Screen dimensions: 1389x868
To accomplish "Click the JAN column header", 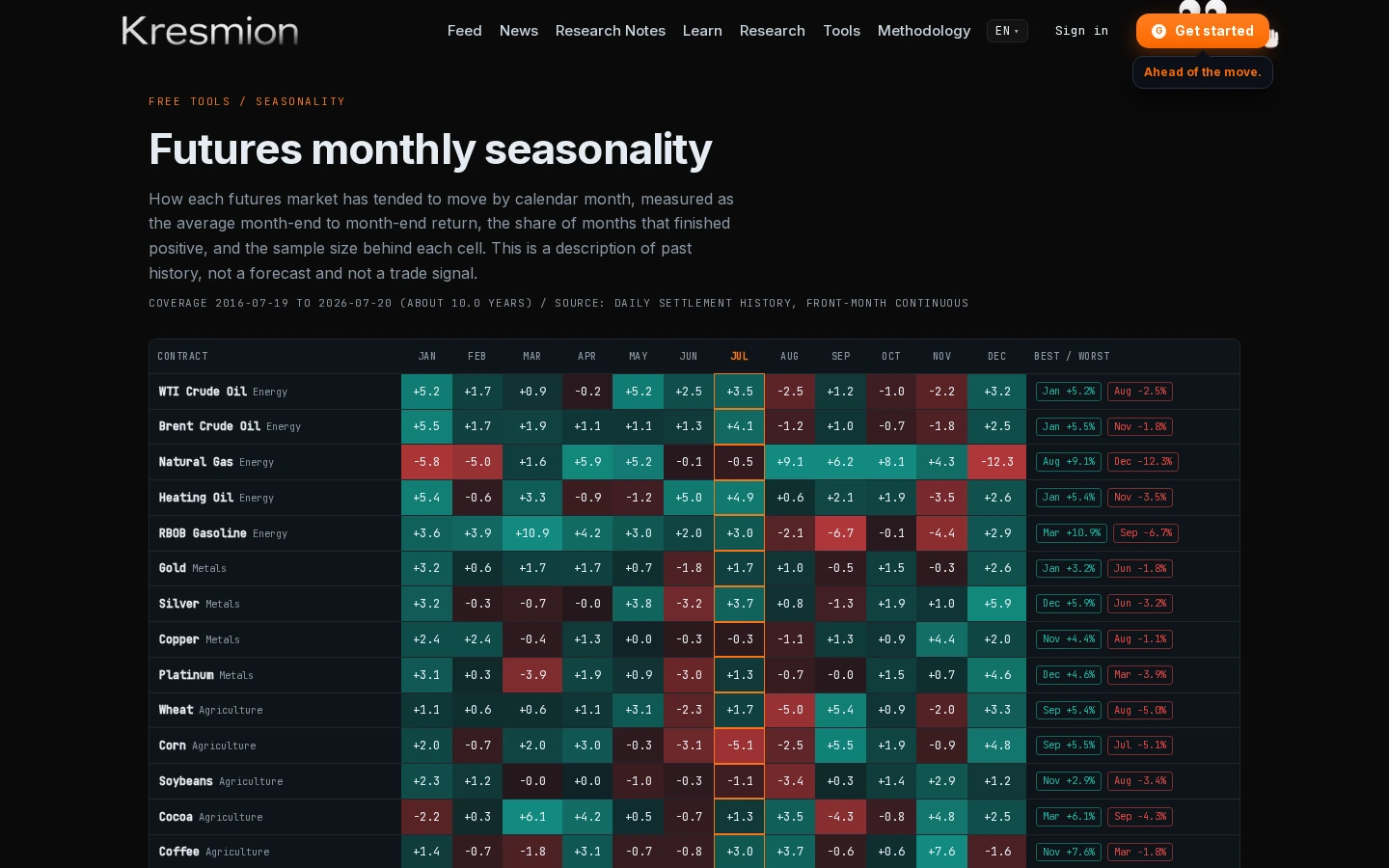I will 427,356.
